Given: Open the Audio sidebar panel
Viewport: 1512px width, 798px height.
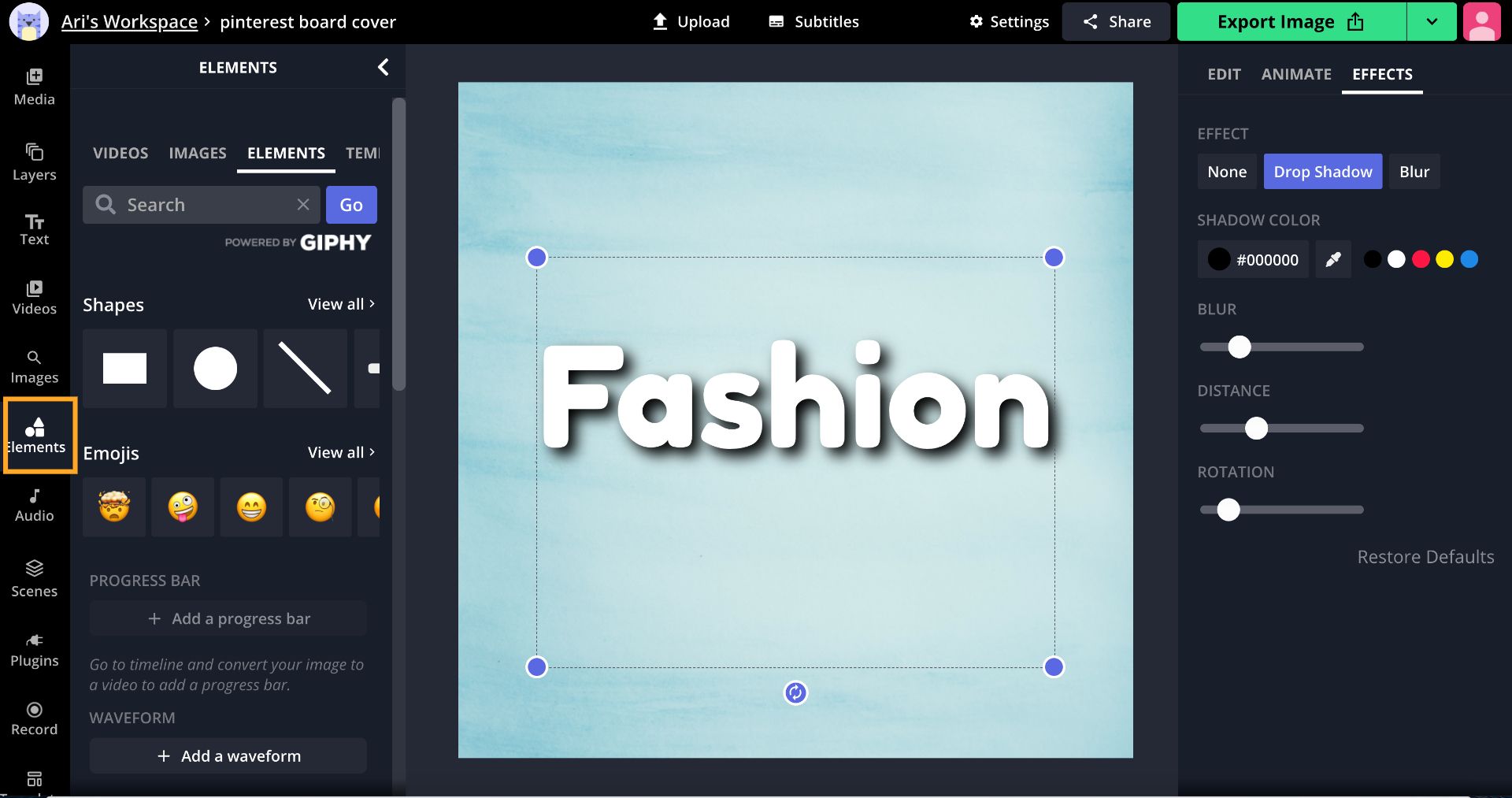Looking at the screenshot, I should pyautogui.click(x=34, y=505).
